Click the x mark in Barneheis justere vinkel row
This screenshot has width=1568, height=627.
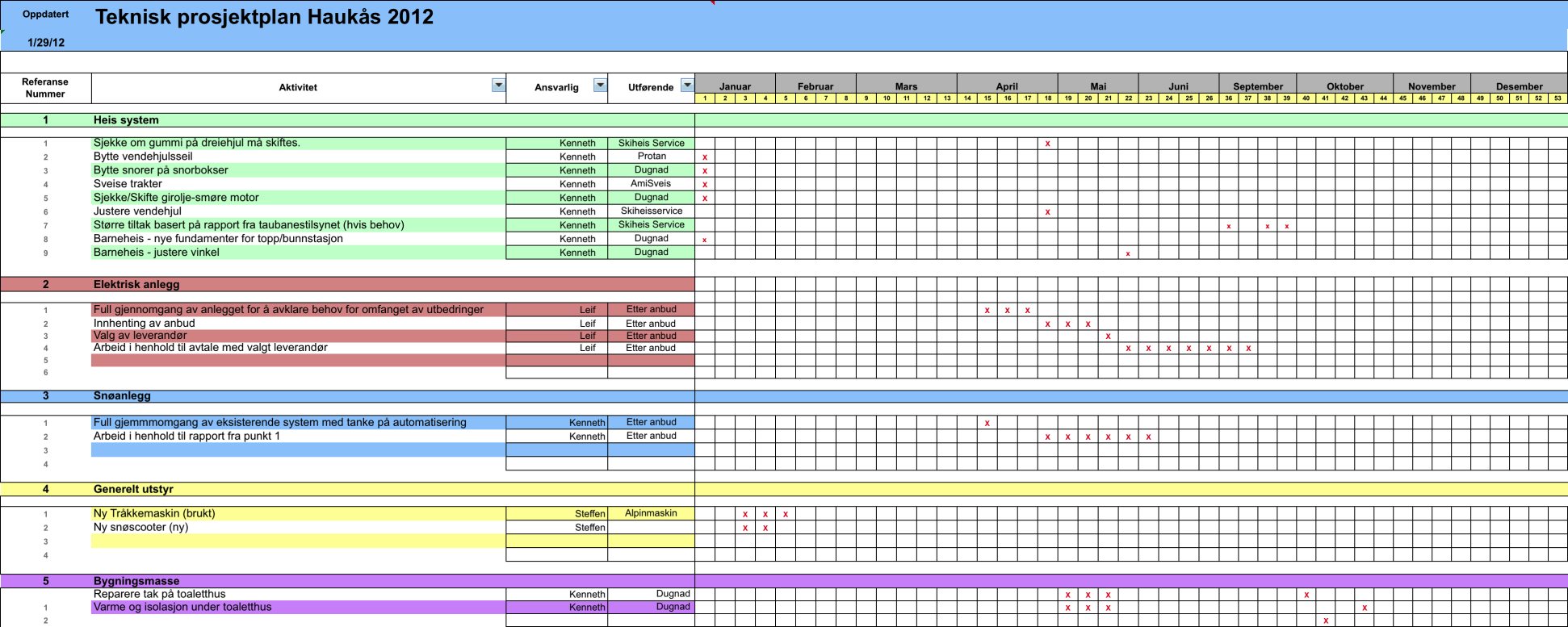pos(1128,254)
